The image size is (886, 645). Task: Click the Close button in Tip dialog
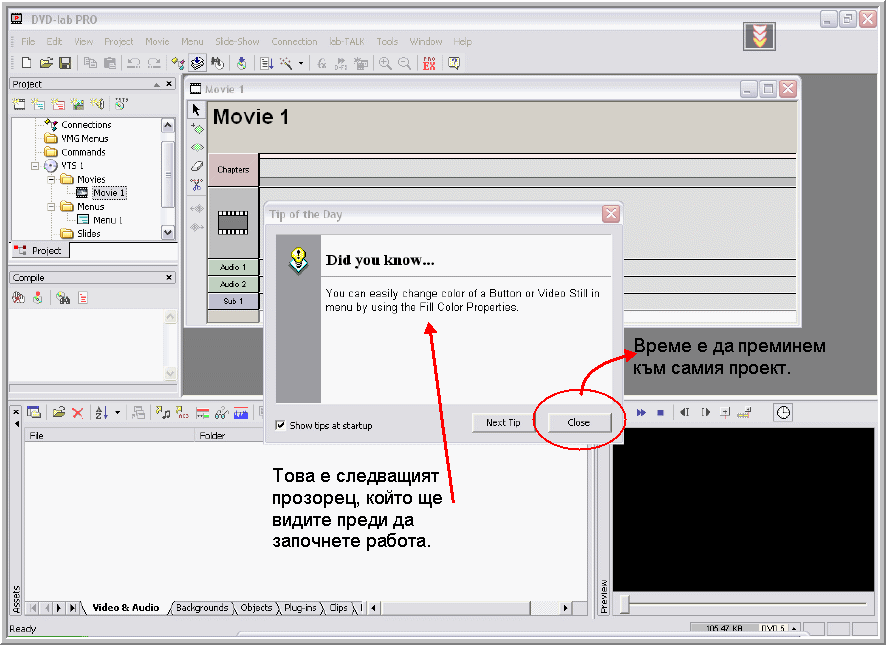tap(579, 422)
